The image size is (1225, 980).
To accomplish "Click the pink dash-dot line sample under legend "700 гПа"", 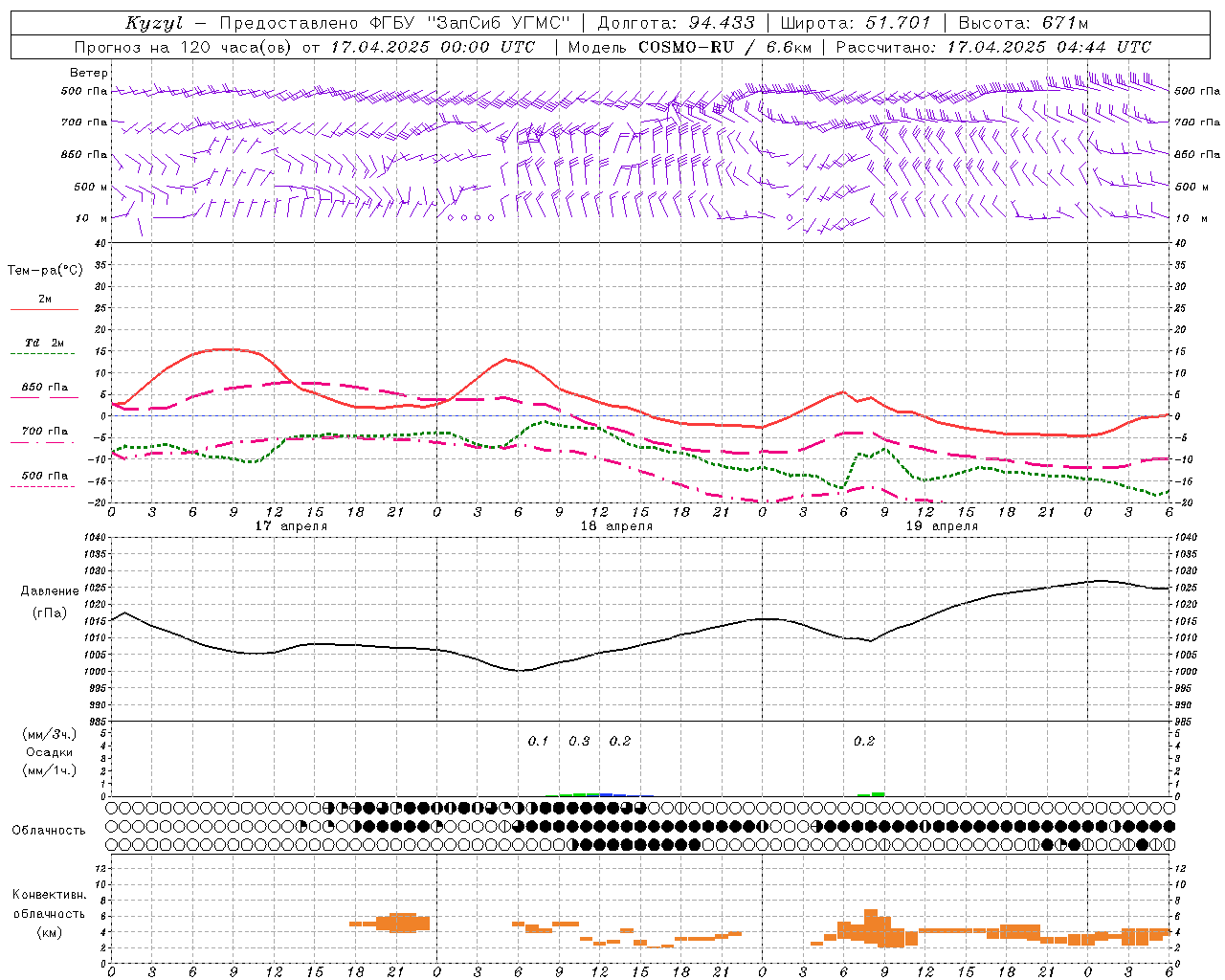I will click(x=42, y=442).
